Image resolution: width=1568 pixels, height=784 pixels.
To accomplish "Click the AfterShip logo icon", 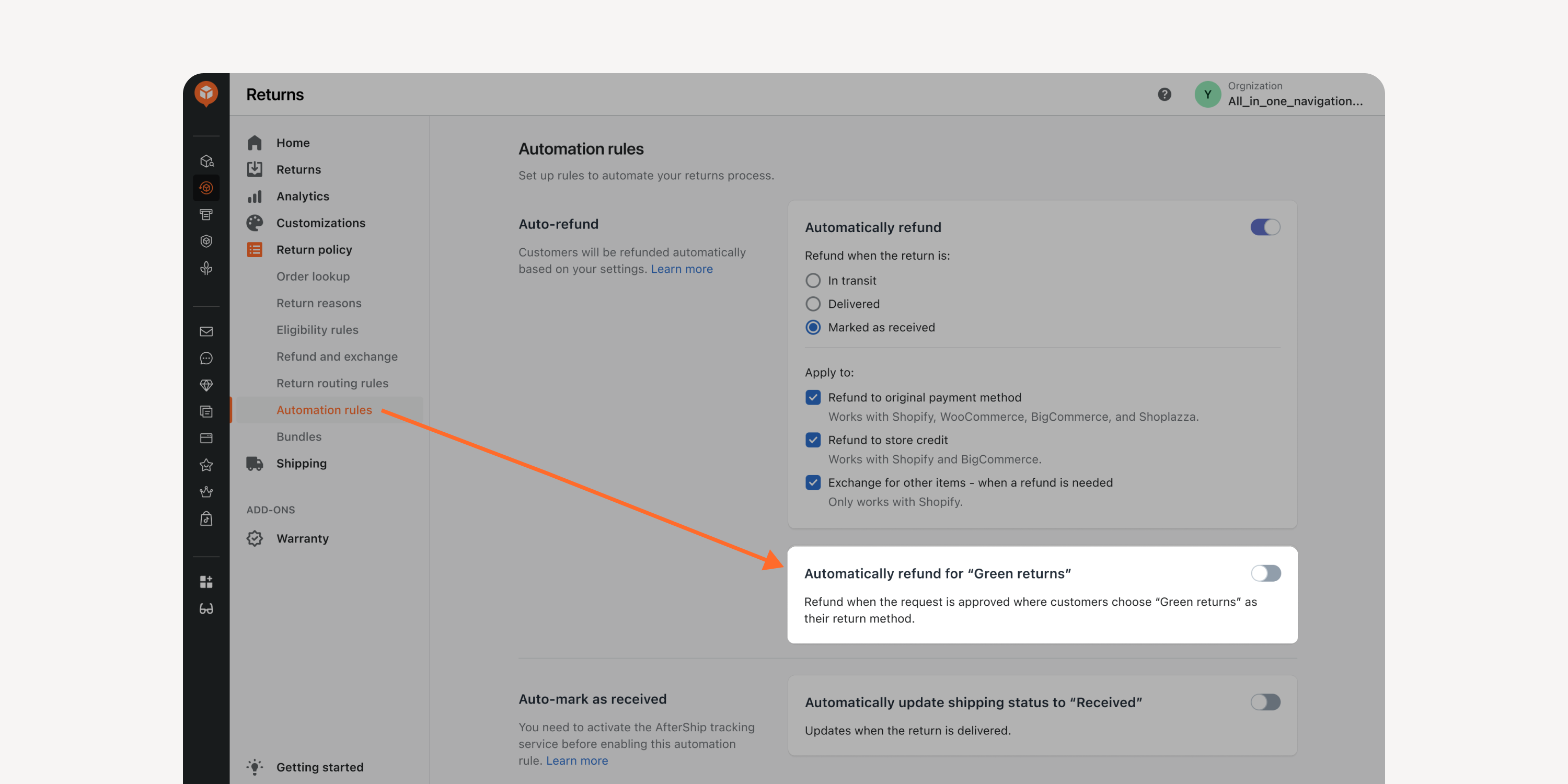I will pyautogui.click(x=206, y=94).
